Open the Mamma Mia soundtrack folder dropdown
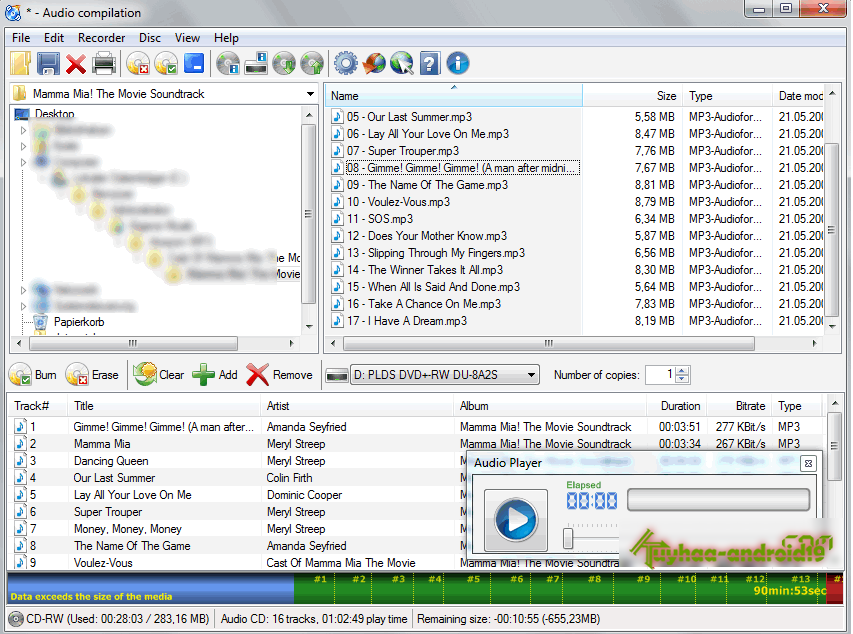 click(308, 91)
